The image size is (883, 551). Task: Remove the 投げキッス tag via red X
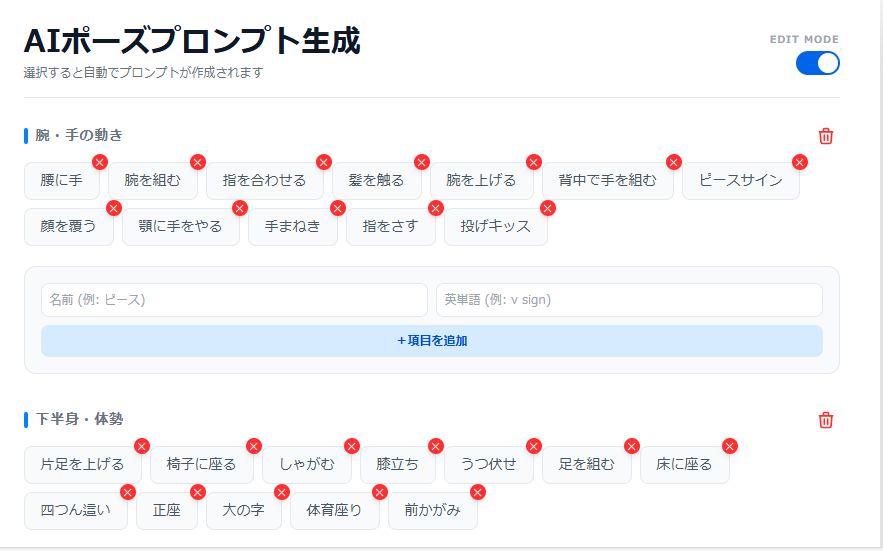coord(547,208)
